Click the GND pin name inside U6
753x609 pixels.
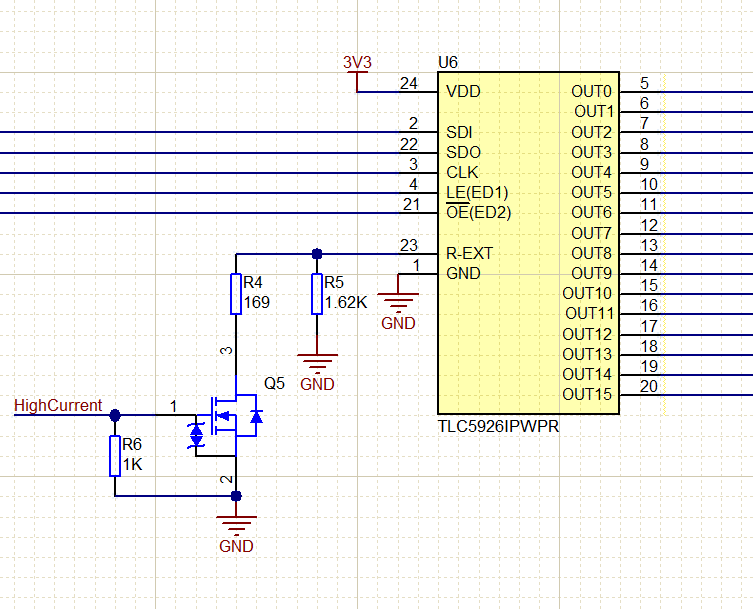[x=463, y=273]
